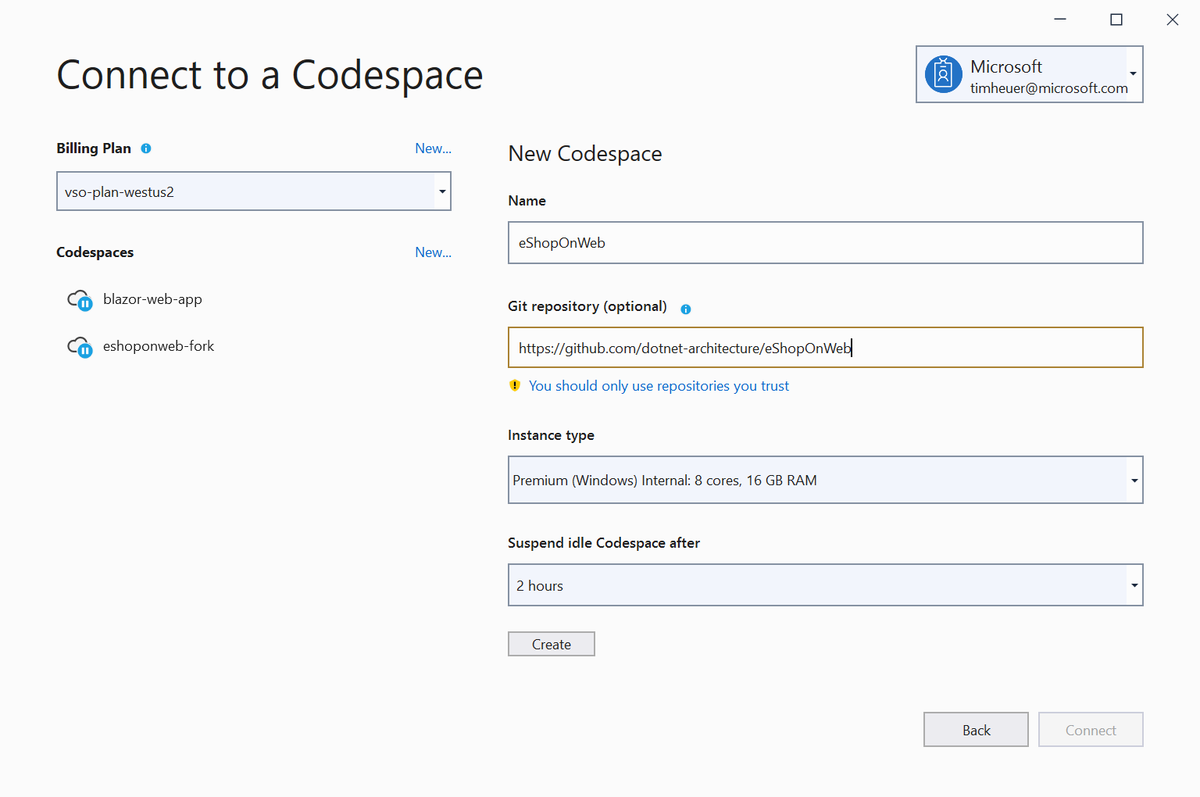1200x797 pixels.
Task: Click the Billing Plan info icon
Action: click(146, 148)
